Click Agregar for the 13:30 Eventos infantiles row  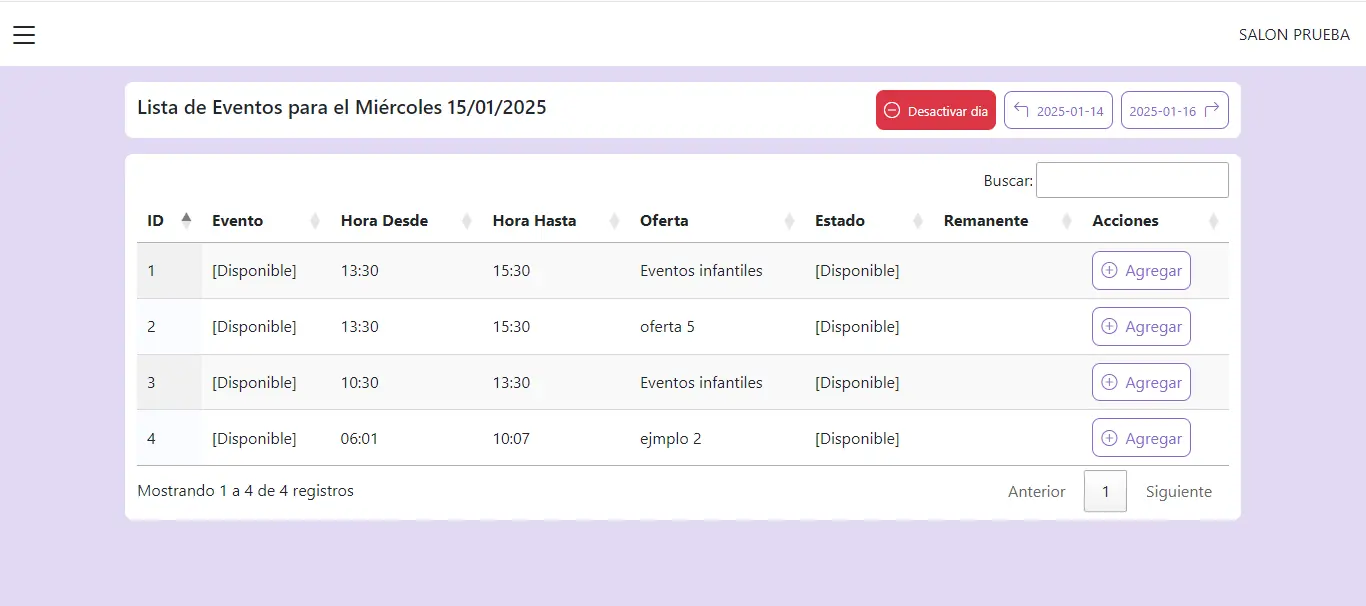point(1141,271)
